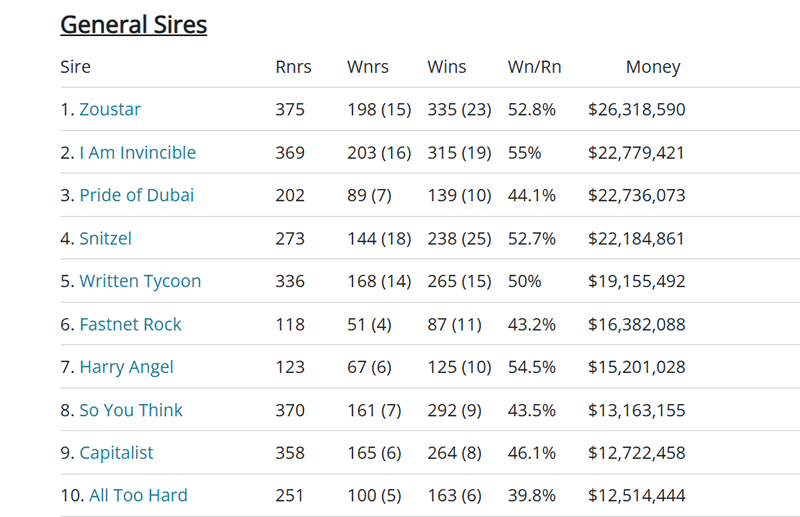Open the Capitalist sire link
Image resolution: width=800 pixels, height=517 pixels.
pos(116,453)
